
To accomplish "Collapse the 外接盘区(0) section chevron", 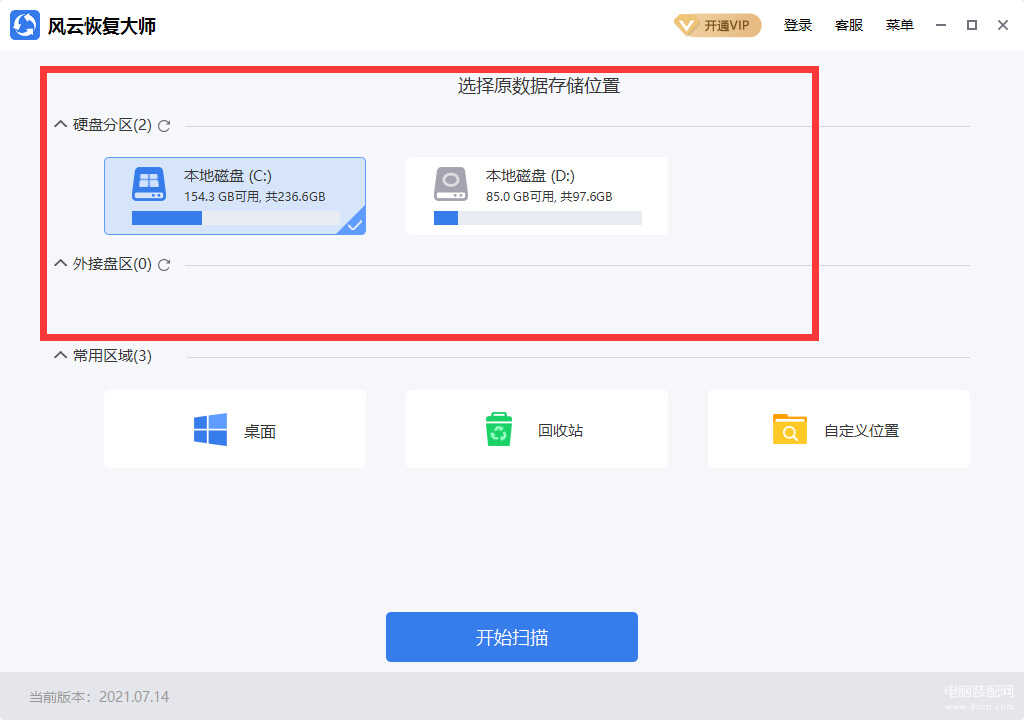I will 61,263.
